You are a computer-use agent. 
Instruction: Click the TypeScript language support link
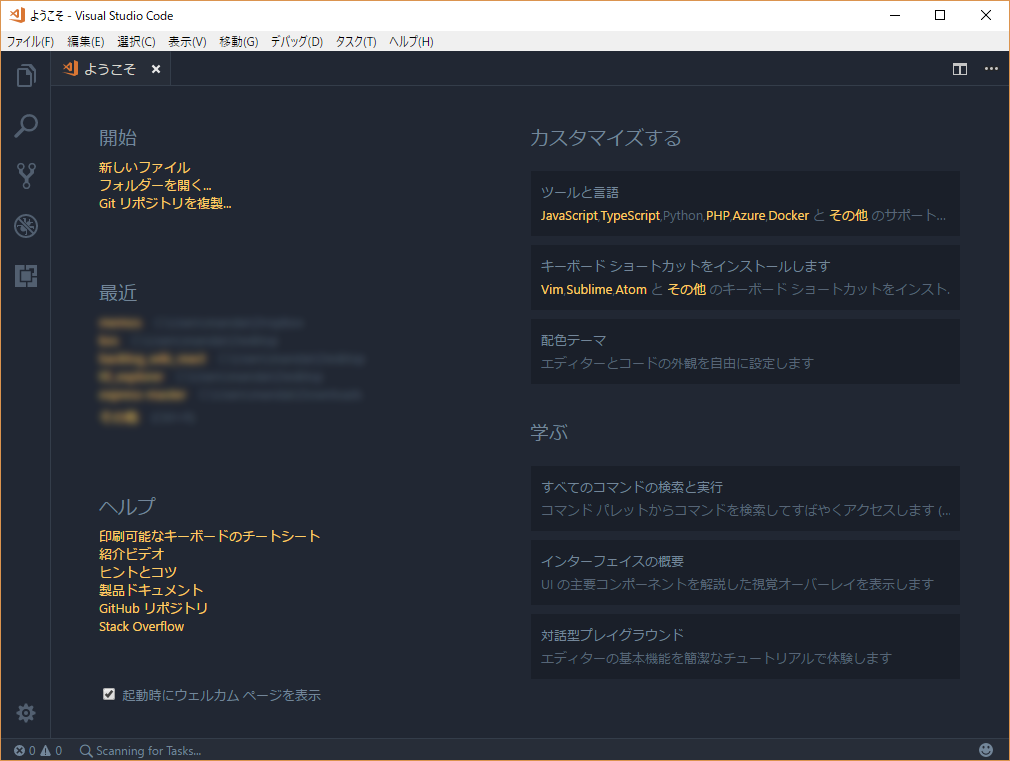(x=630, y=216)
